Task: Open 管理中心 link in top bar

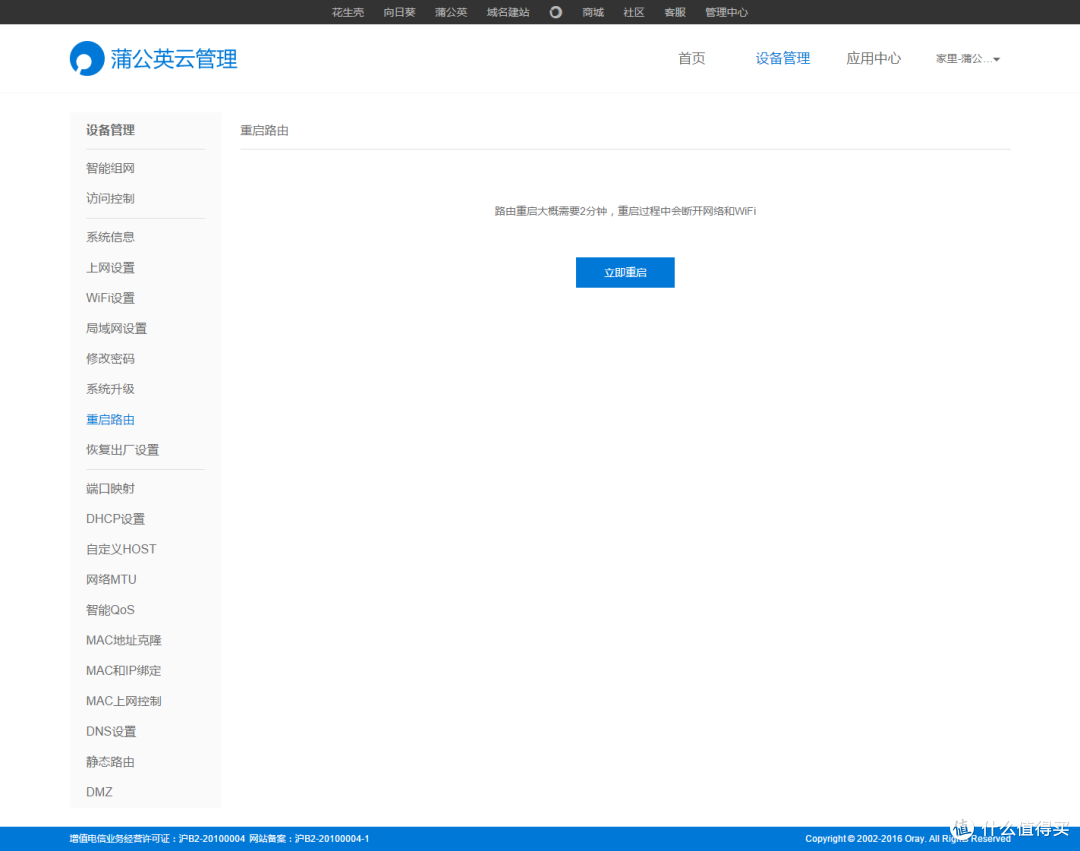Action: (x=726, y=12)
